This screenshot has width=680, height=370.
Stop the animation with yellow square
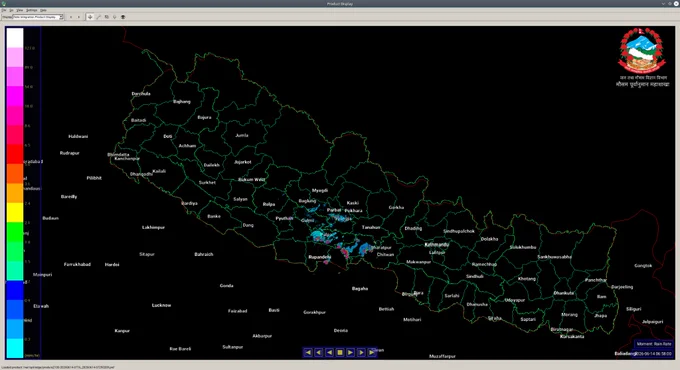340,353
